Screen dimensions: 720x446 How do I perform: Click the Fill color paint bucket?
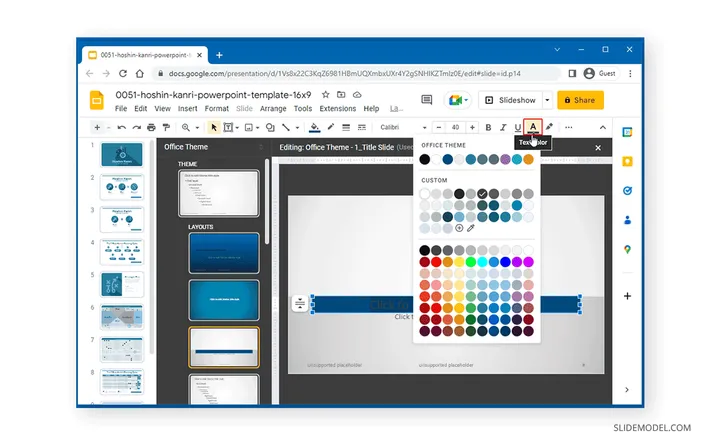pos(315,127)
